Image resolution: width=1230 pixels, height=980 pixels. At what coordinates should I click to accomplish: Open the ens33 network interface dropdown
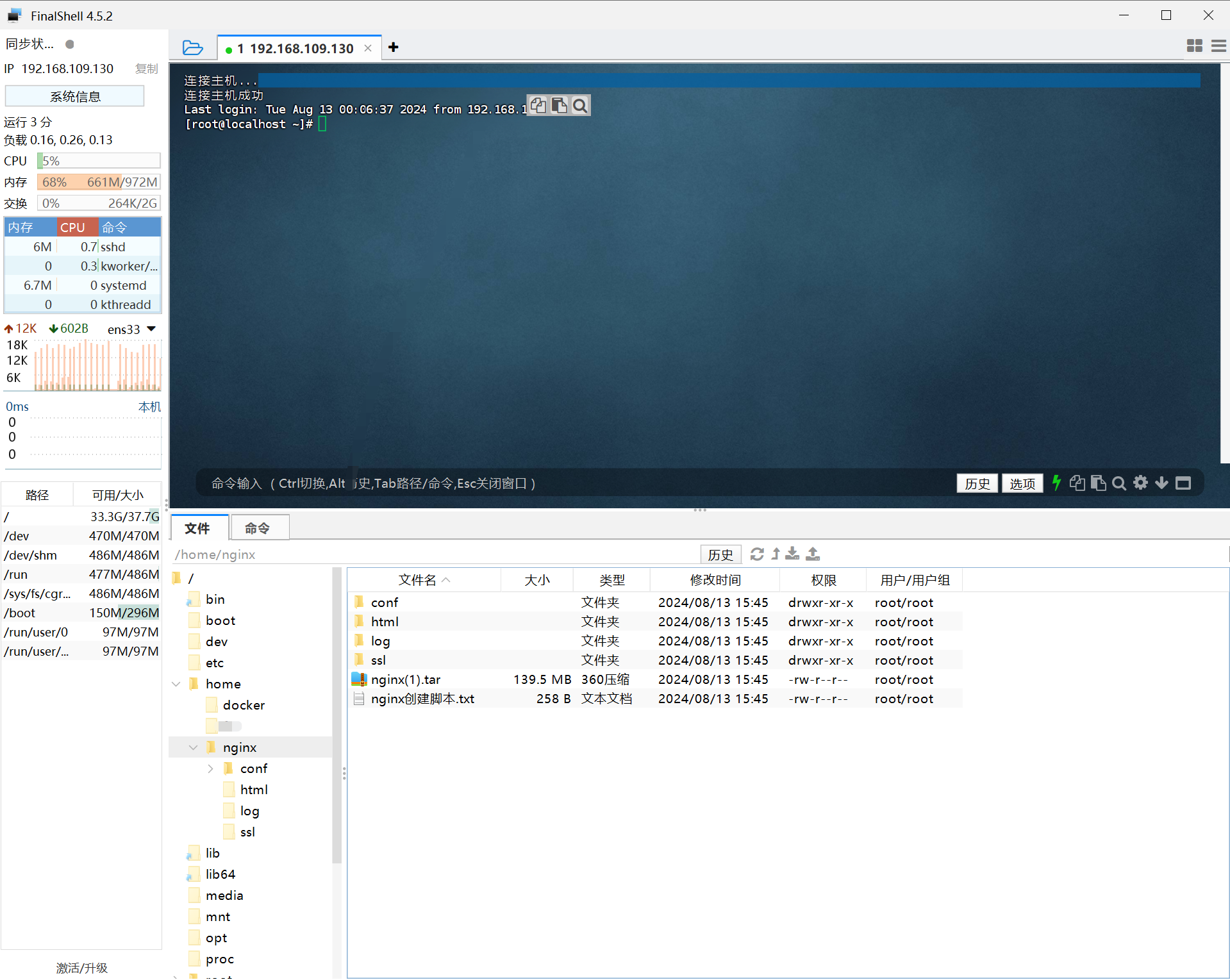click(x=151, y=329)
